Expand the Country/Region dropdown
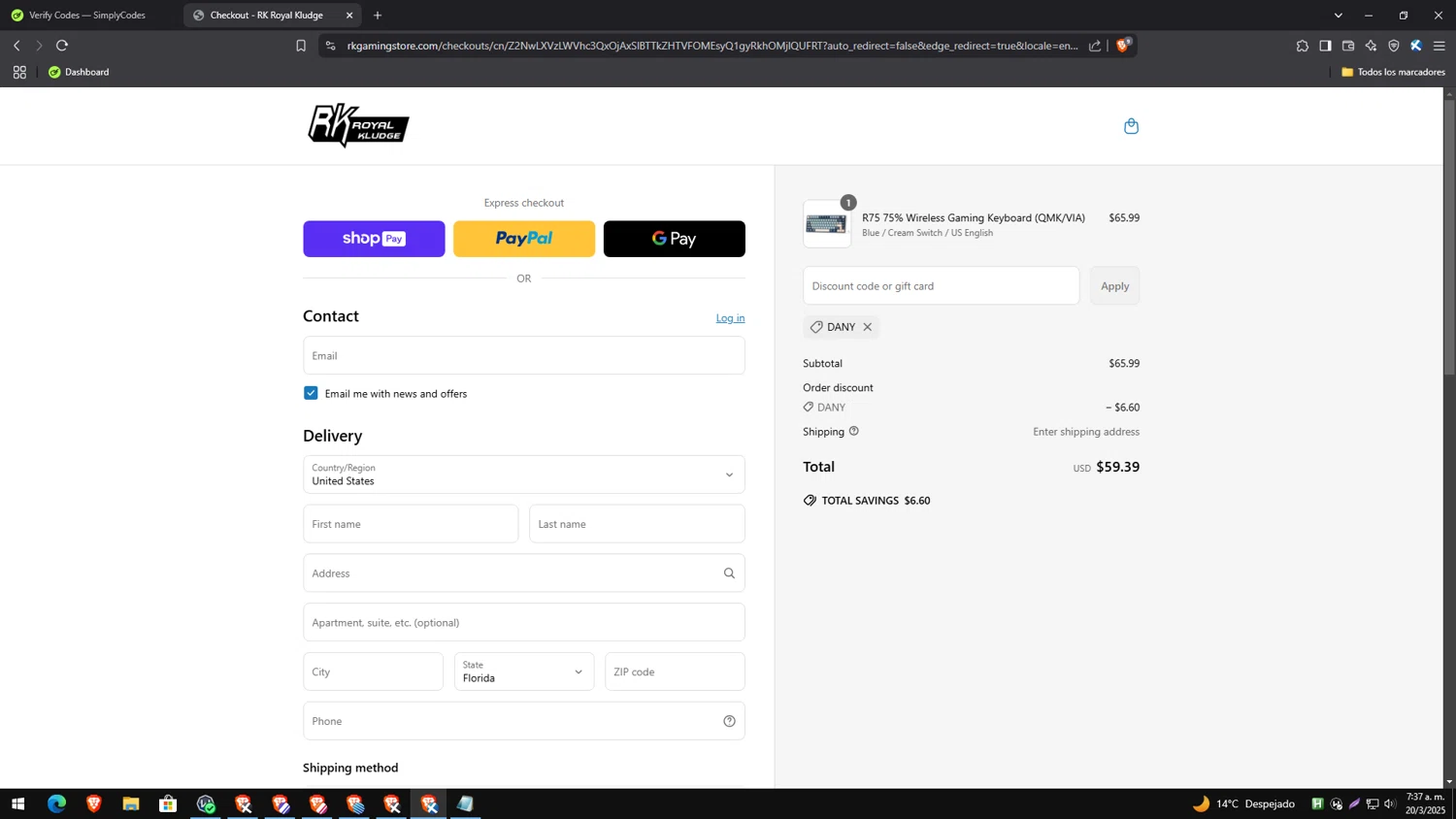 (524, 475)
